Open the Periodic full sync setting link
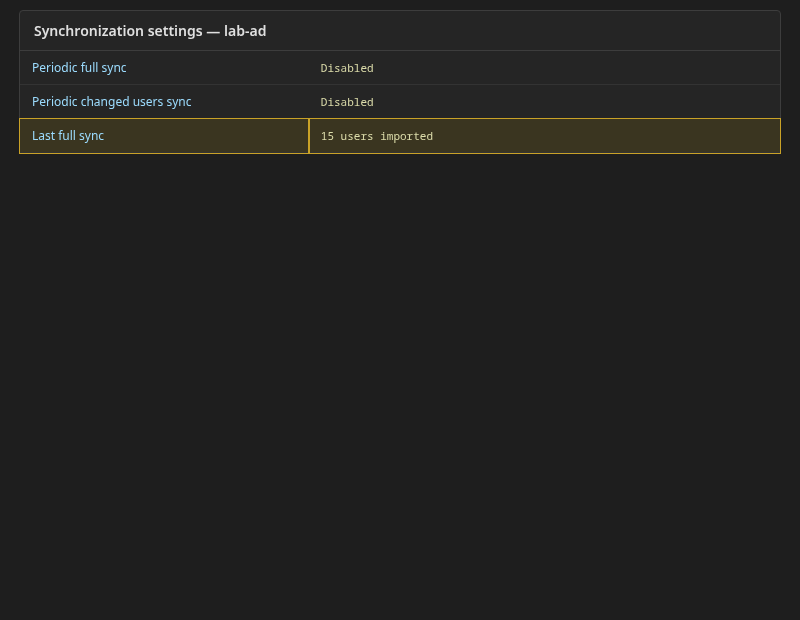800x620 pixels. (x=79, y=68)
